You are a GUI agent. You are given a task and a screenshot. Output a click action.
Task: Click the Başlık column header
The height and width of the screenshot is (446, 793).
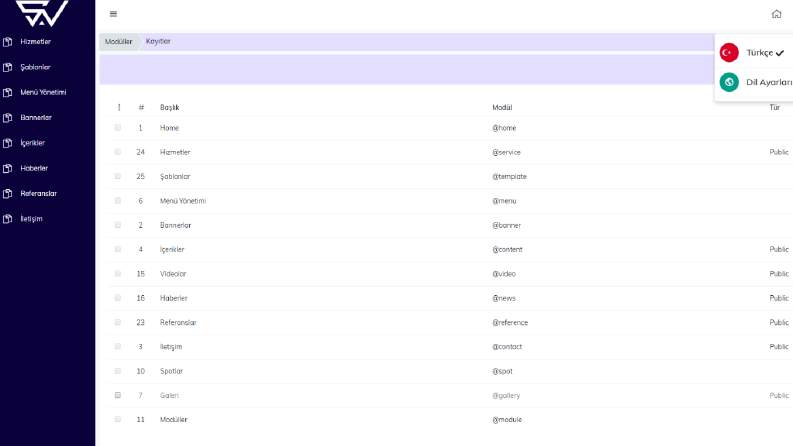(x=169, y=108)
